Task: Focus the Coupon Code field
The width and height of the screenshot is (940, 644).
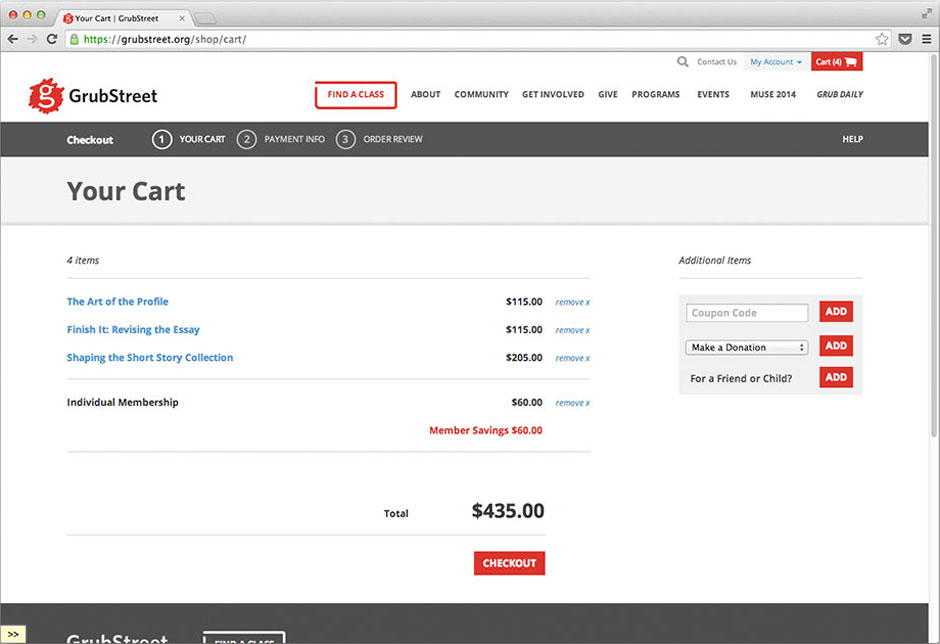Action: pyautogui.click(x=746, y=312)
